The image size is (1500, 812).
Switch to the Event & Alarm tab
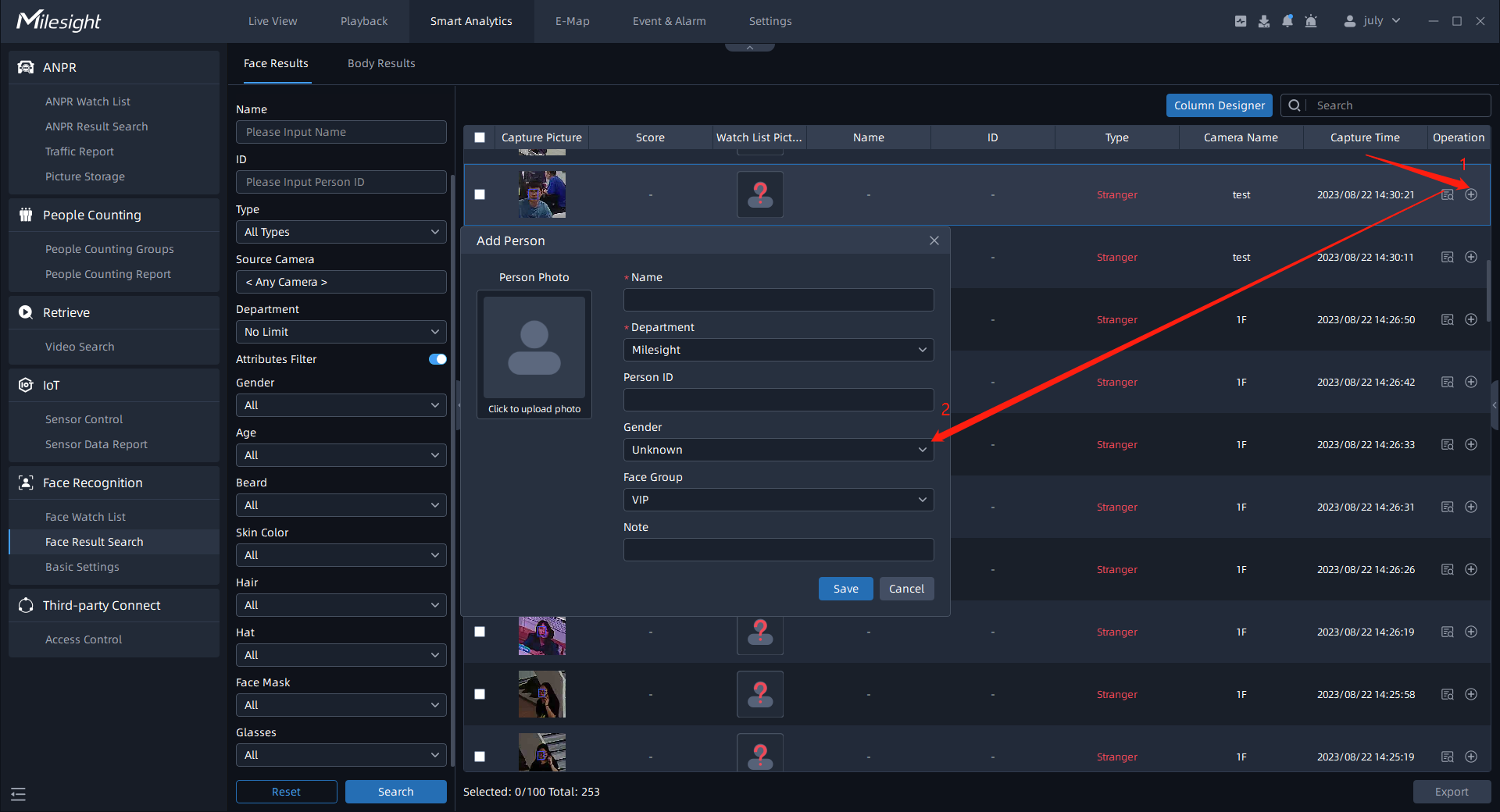(x=670, y=21)
